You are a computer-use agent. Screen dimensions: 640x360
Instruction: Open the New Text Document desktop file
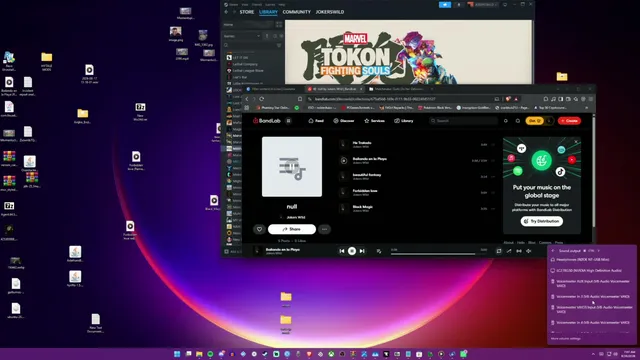coord(96,323)
